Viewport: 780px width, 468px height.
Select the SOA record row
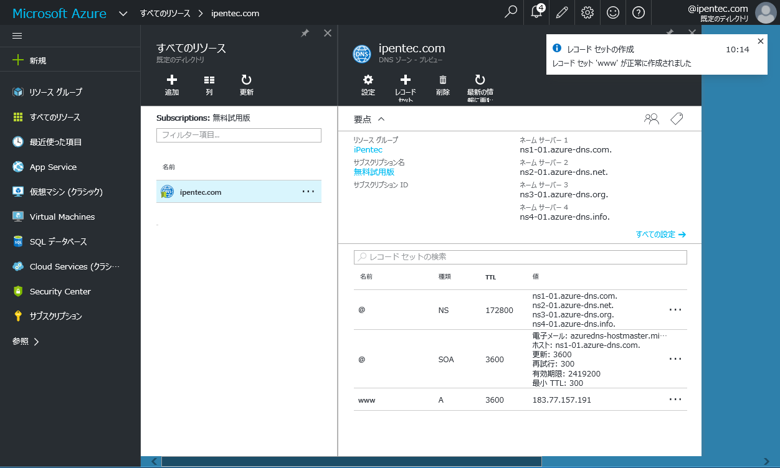520,359
